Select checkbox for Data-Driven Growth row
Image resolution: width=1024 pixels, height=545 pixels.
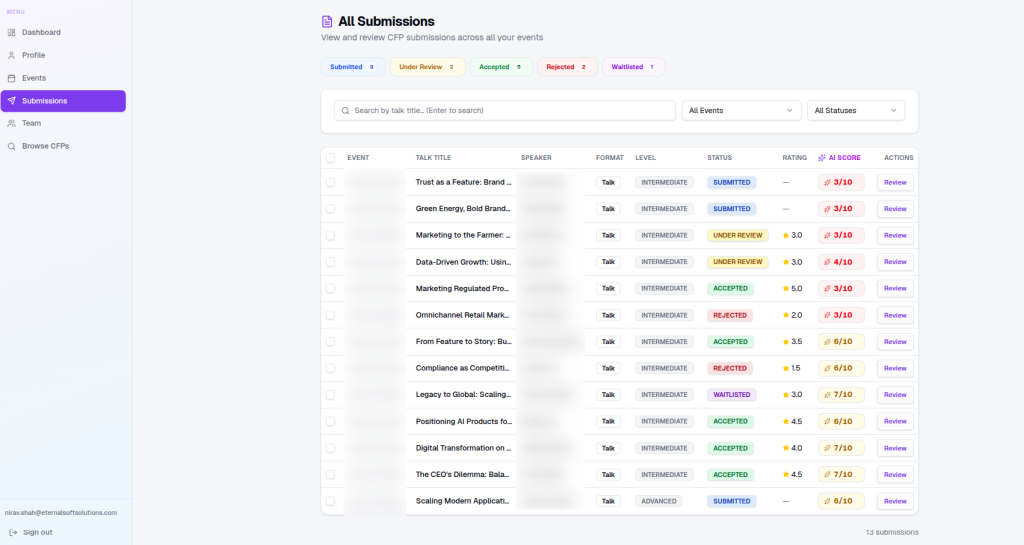point(330,262)
